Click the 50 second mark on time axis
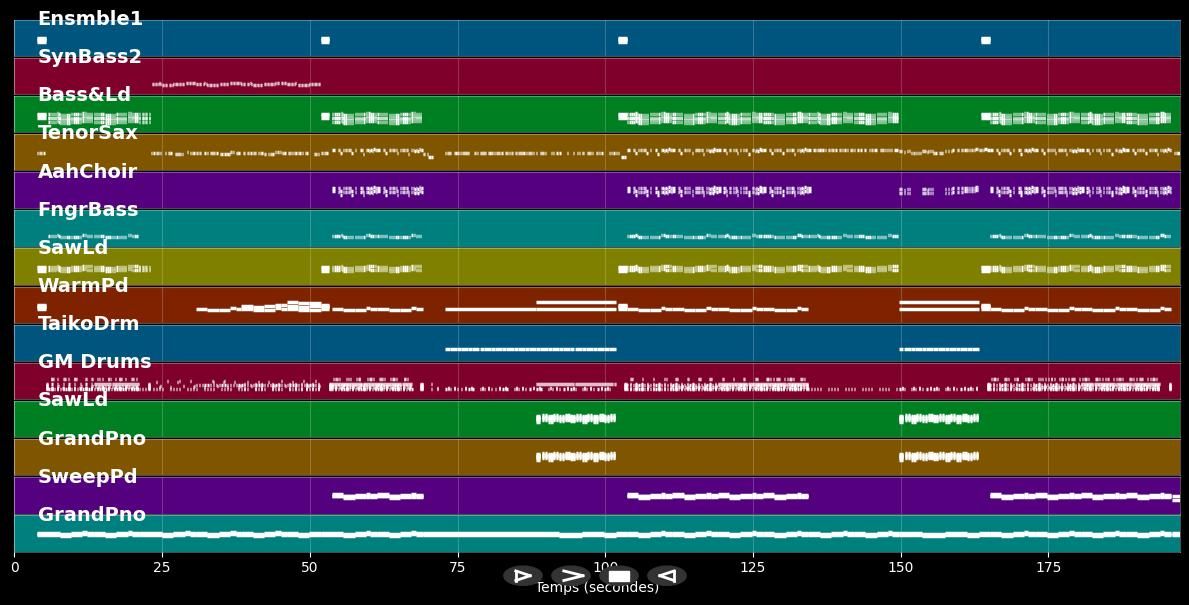Viewport: 1189px width, 605px height. [310, 568]
